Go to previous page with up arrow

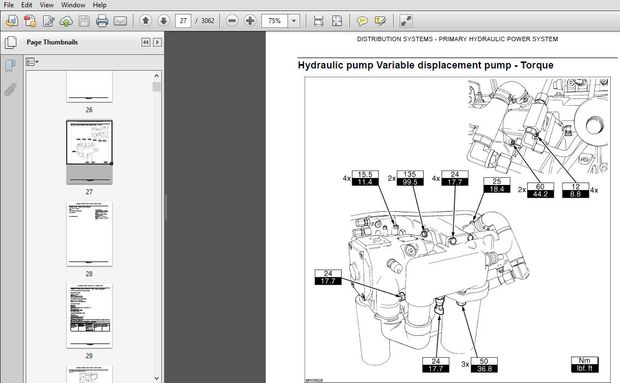pyautogui.click(x=146, y=21)
